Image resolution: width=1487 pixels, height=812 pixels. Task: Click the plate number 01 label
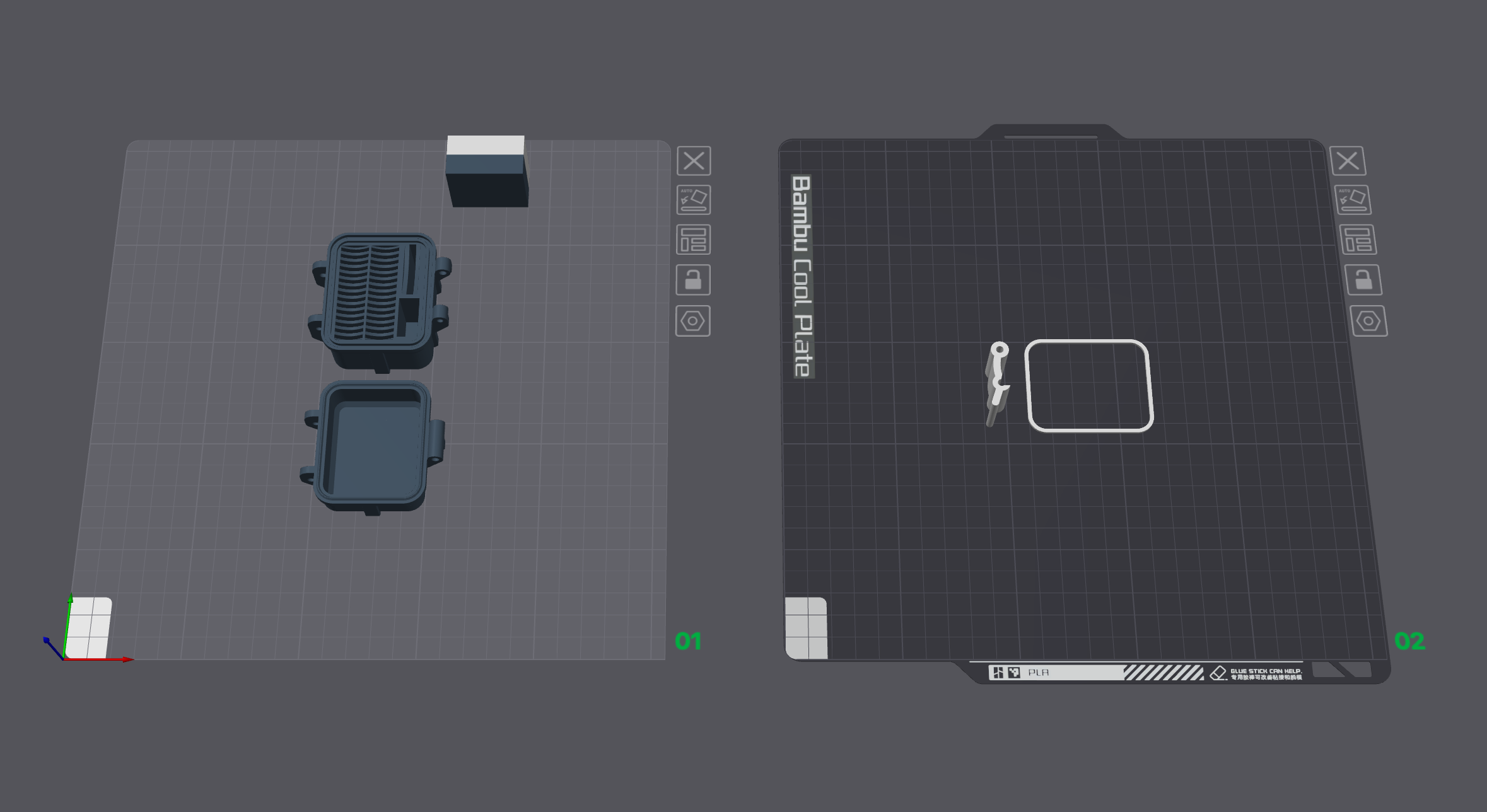coord(688,641)
